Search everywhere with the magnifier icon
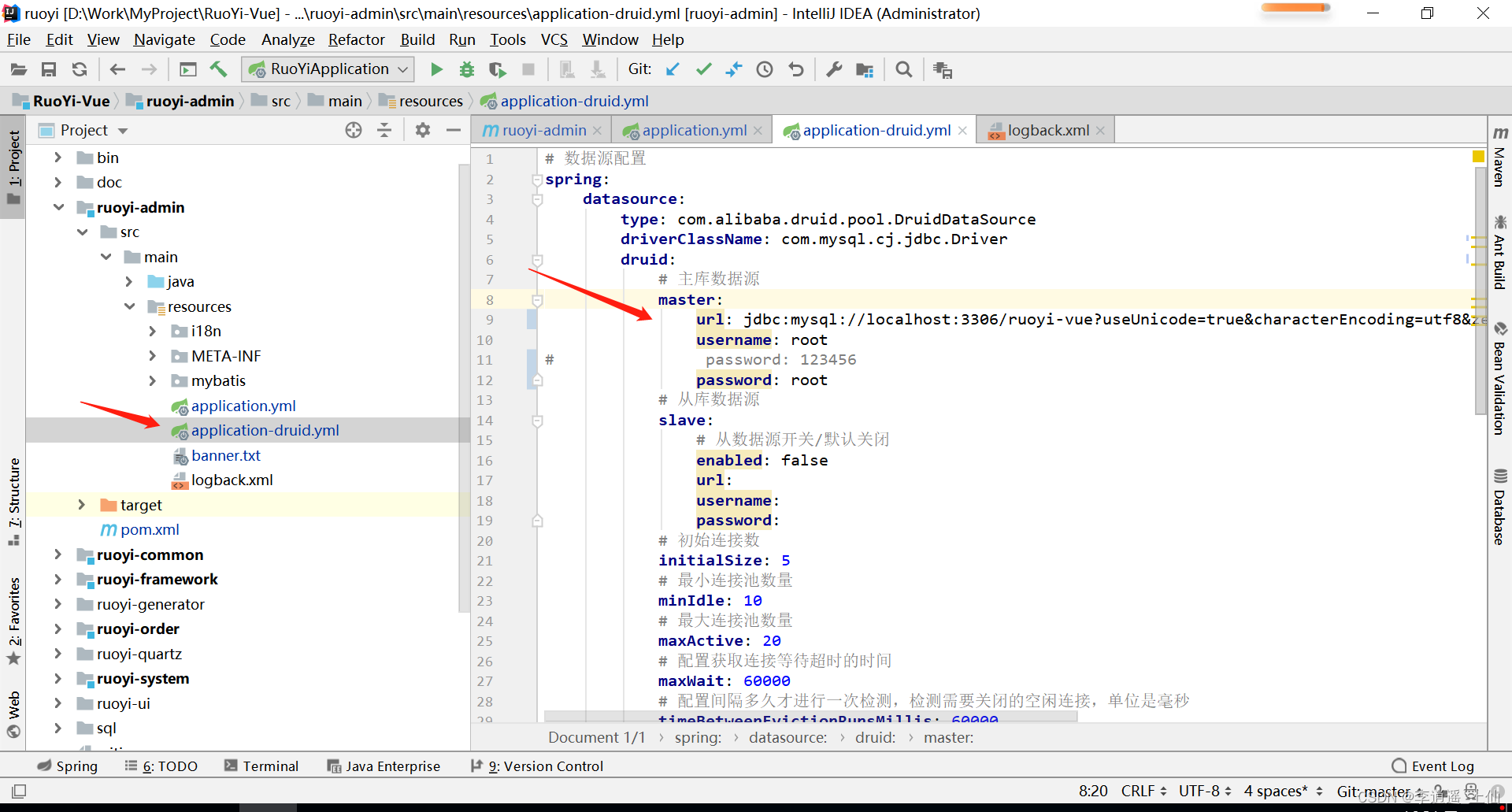 click(x=904, y=70)
